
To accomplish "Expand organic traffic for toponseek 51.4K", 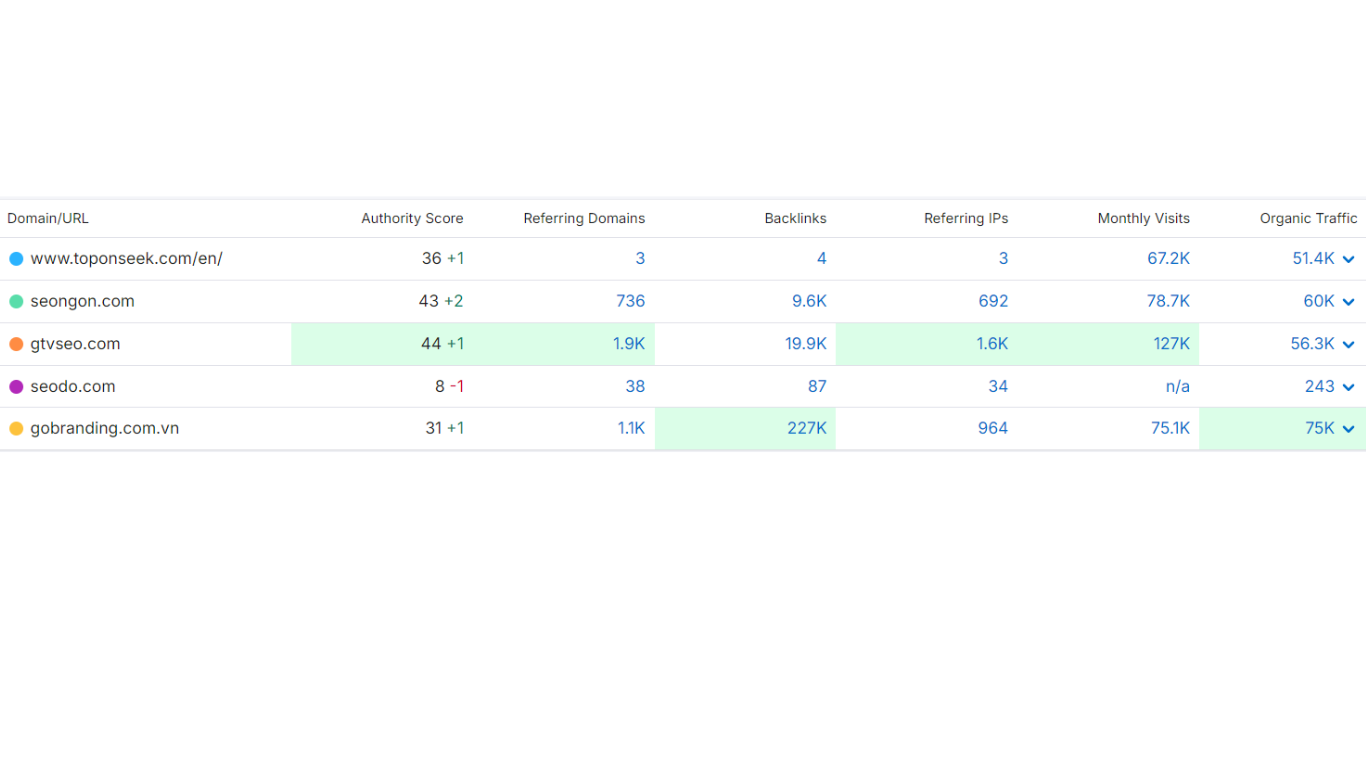I will (x=1349, y=260).
